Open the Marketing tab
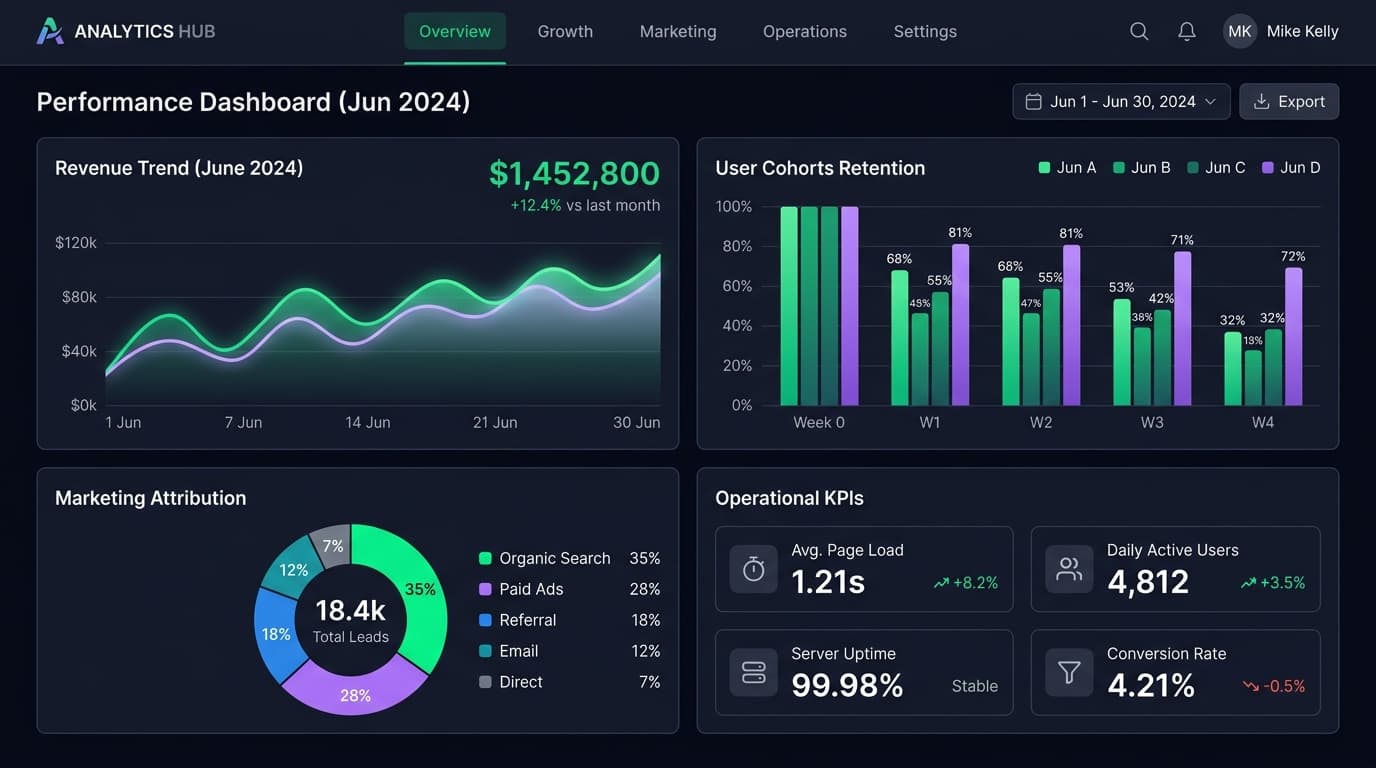 (678, 31)
